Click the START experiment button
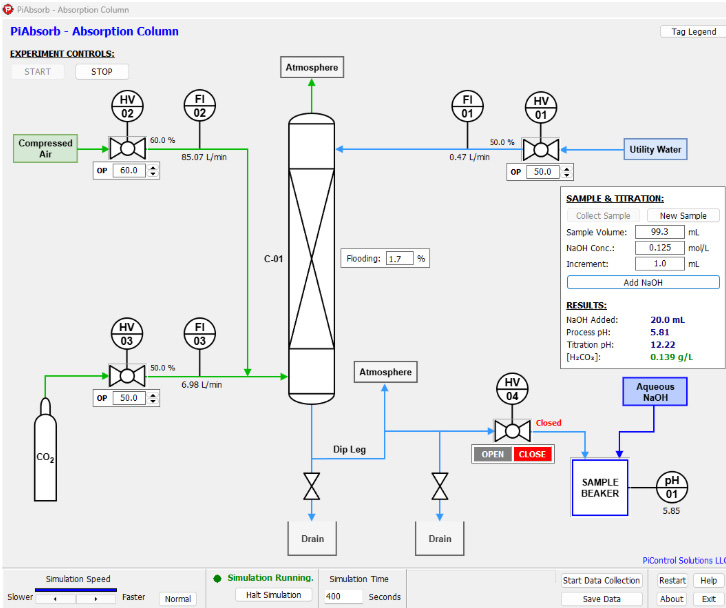This screenshot has width=726, height=608. point(38,72)
